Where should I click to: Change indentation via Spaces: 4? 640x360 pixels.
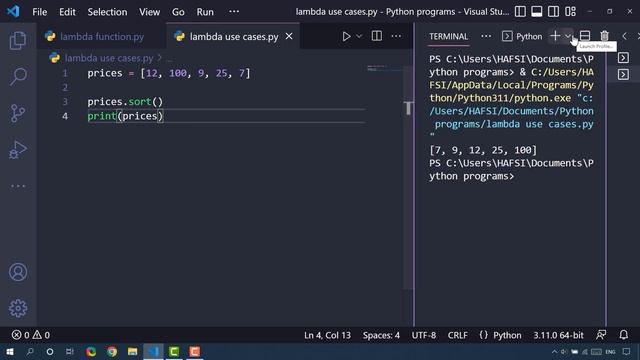pyautogui.click(x=381, y=335)
